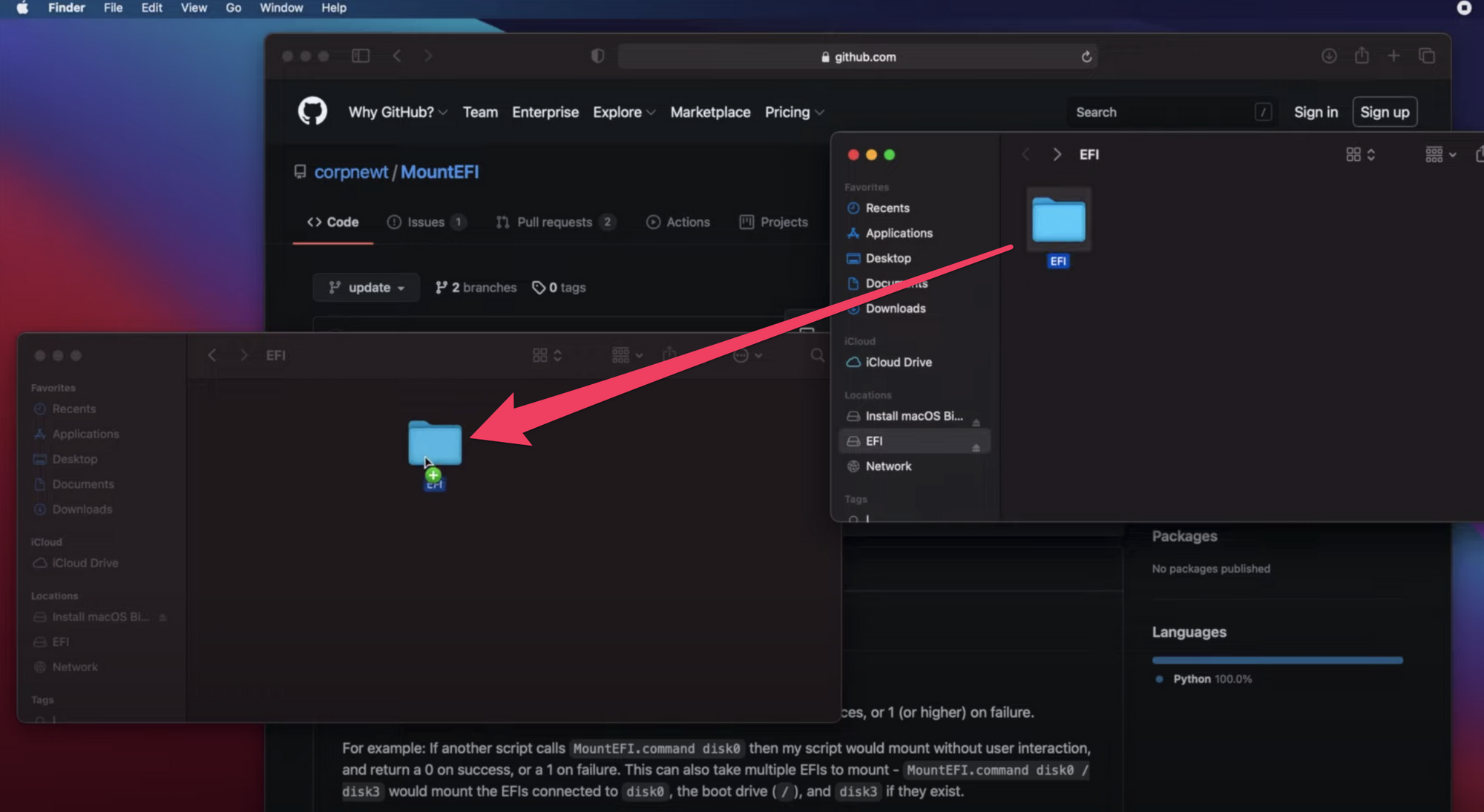
Task: Open a new Safari tab with plus
Action: [x=1394, y=56]
